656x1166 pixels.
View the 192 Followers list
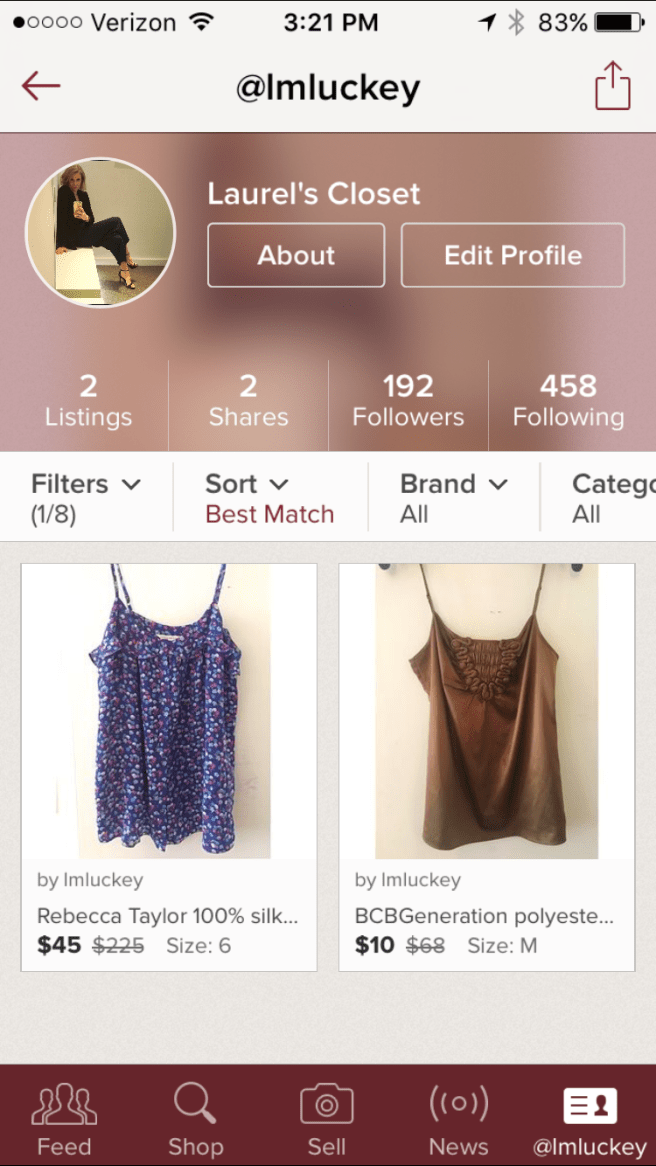click(x=408, y=400)
